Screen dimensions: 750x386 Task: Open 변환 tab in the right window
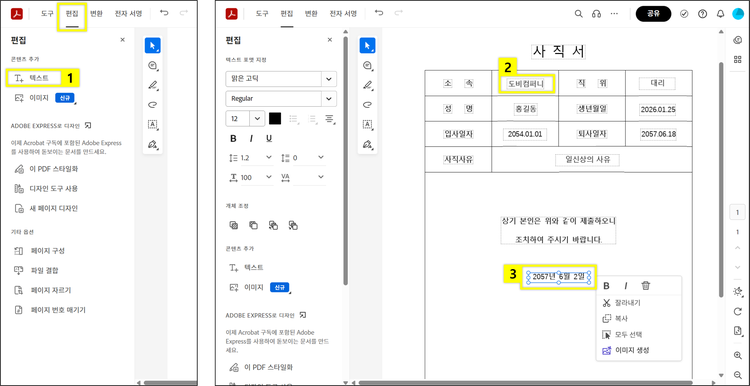[311, 14]
